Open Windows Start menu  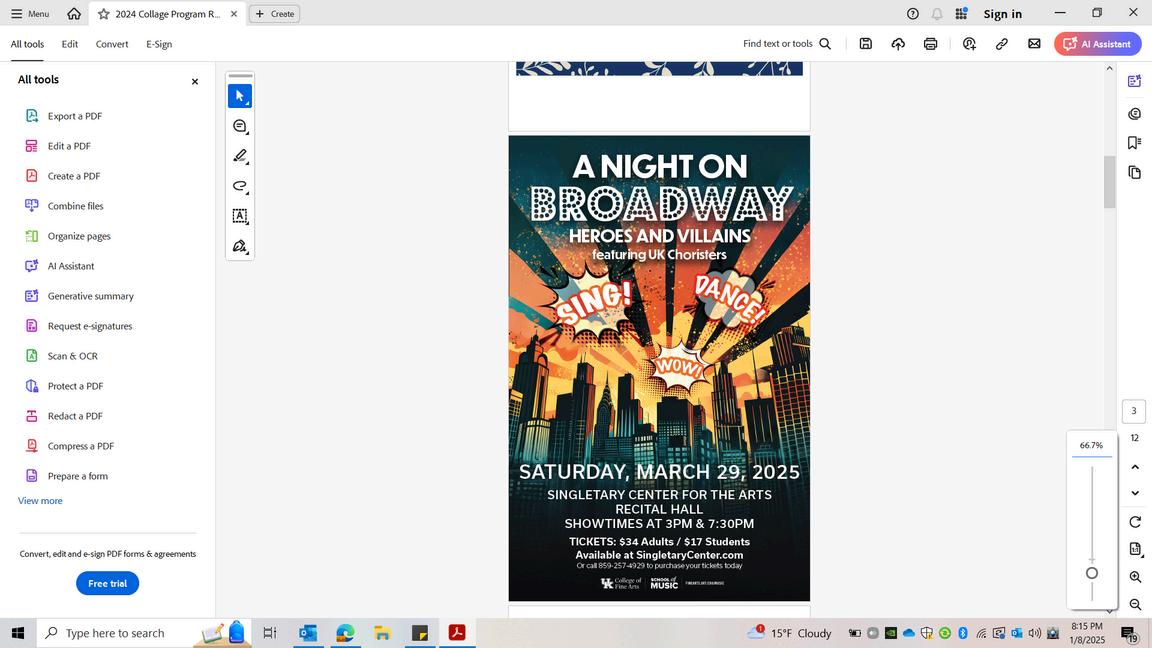(x=18, y=633)
